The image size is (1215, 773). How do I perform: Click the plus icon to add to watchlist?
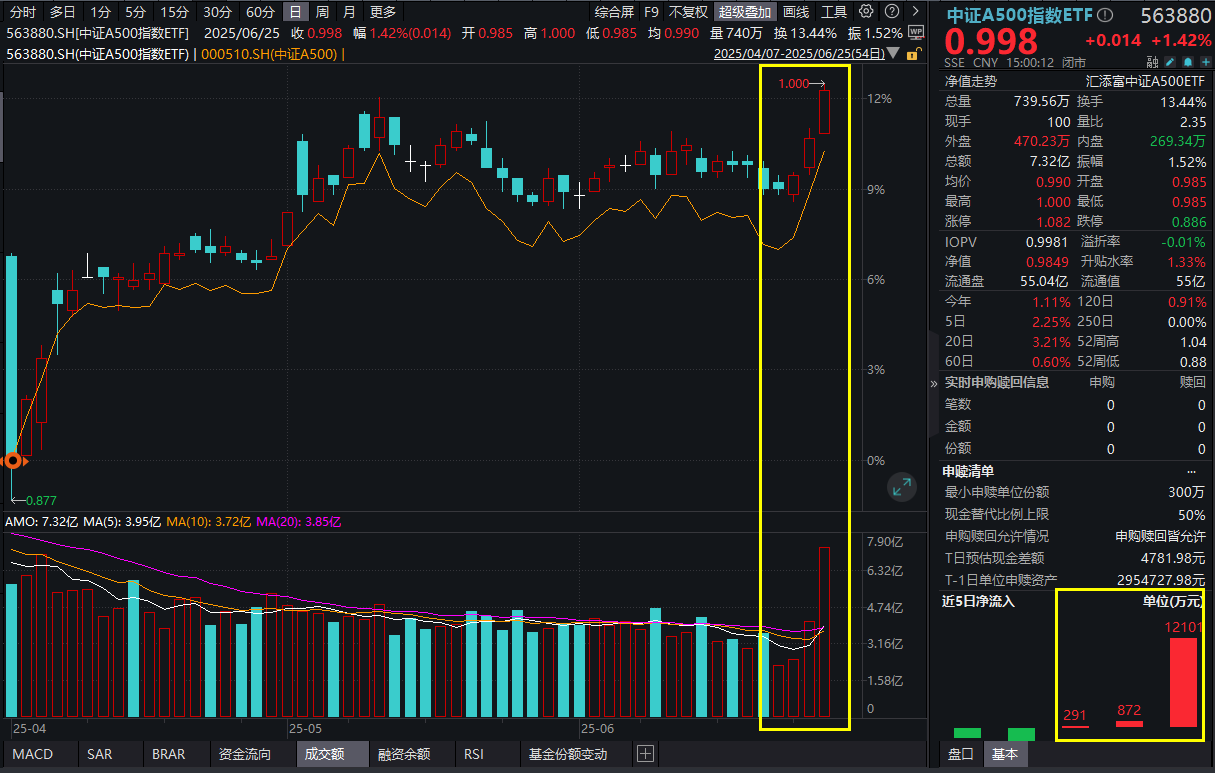pos(1204,60)
